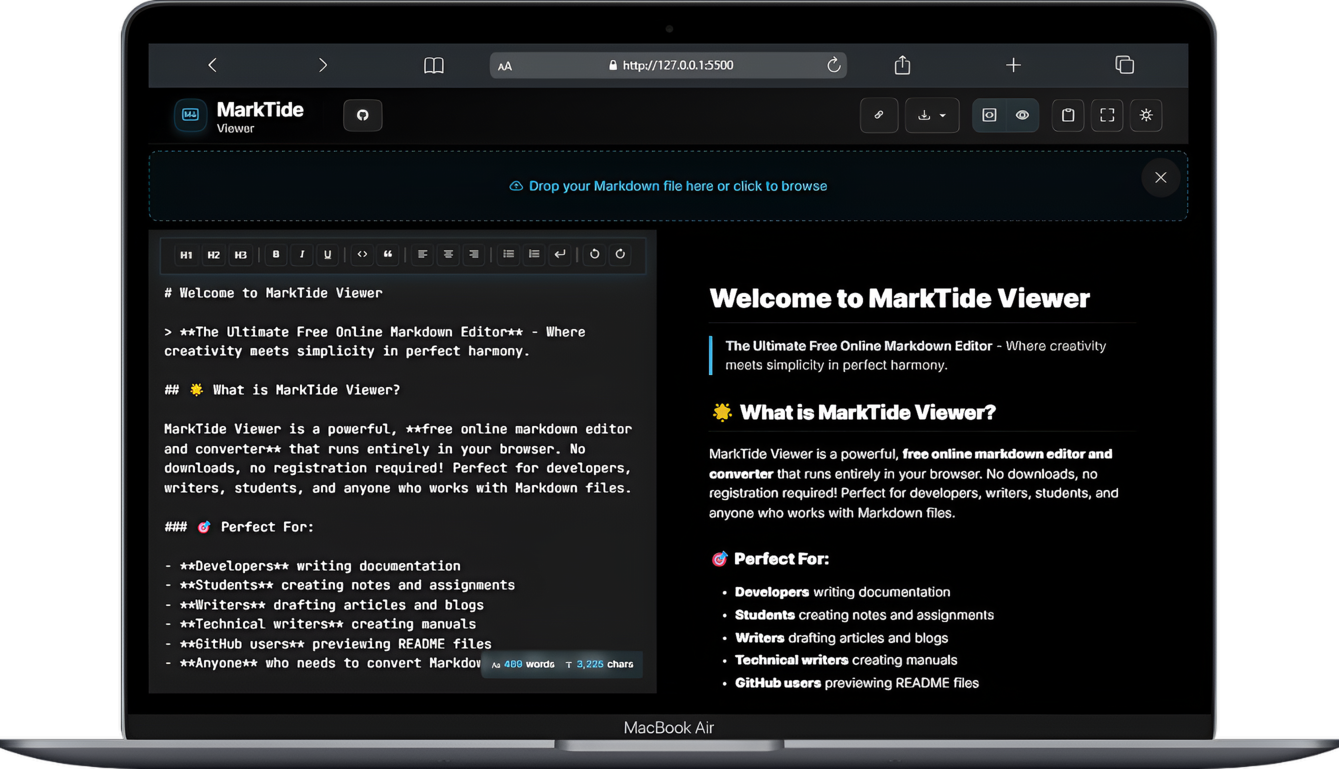Viewport: 1339px width, 769px height.
Task: Undo the last edit in toolbar
Action: [594, 255]
